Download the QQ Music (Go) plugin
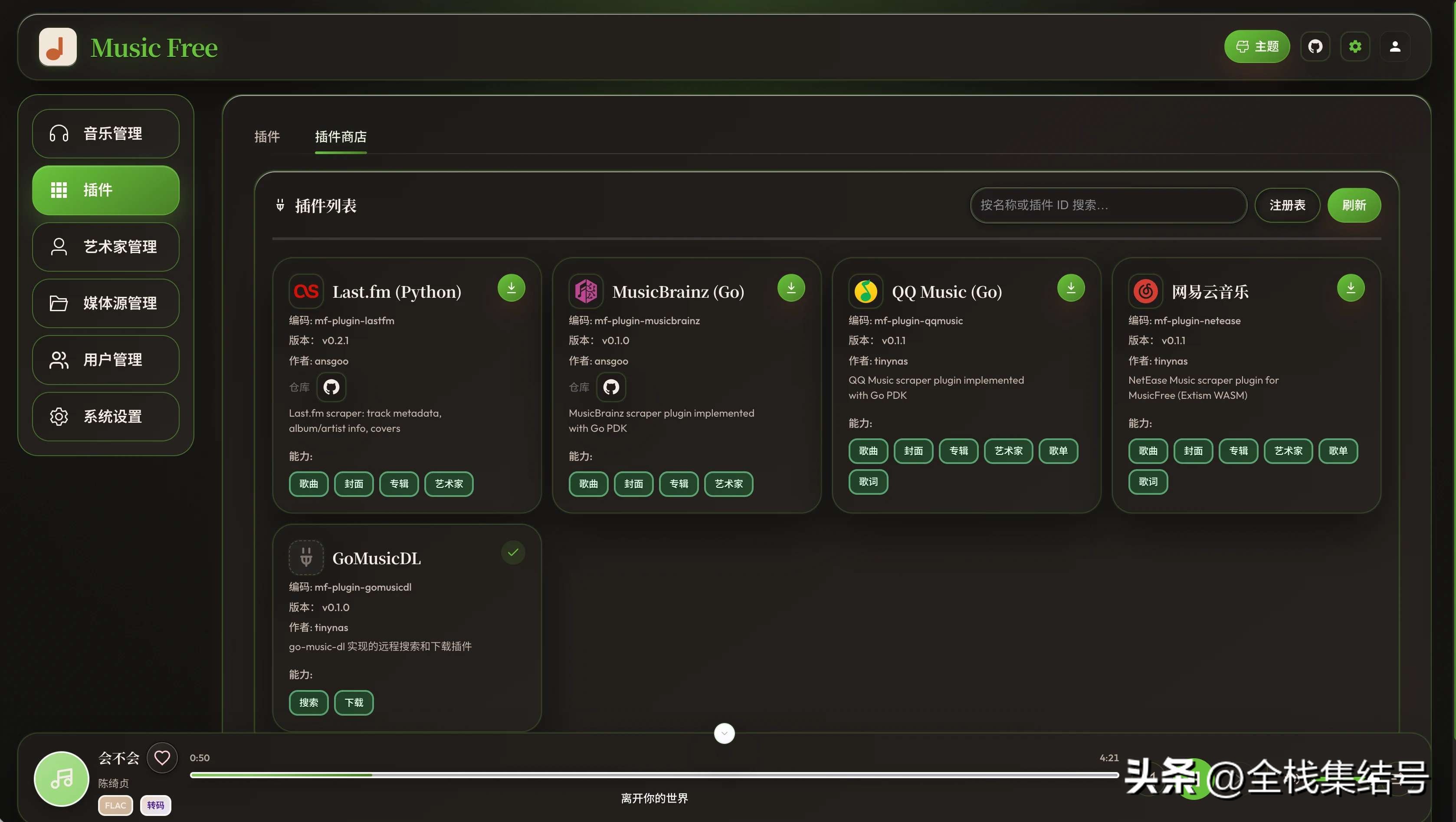The height and width of the screenshot is (822, 1456). pos(1070,288)
